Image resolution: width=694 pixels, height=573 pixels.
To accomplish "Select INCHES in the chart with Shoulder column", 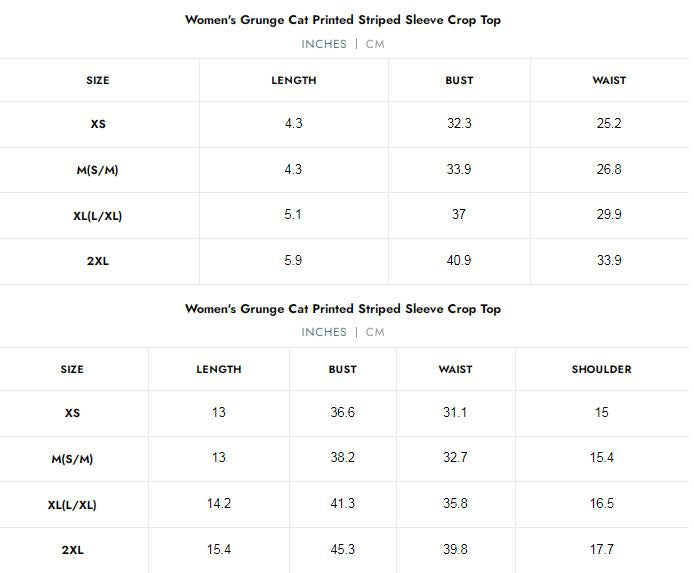I will 324,332.
